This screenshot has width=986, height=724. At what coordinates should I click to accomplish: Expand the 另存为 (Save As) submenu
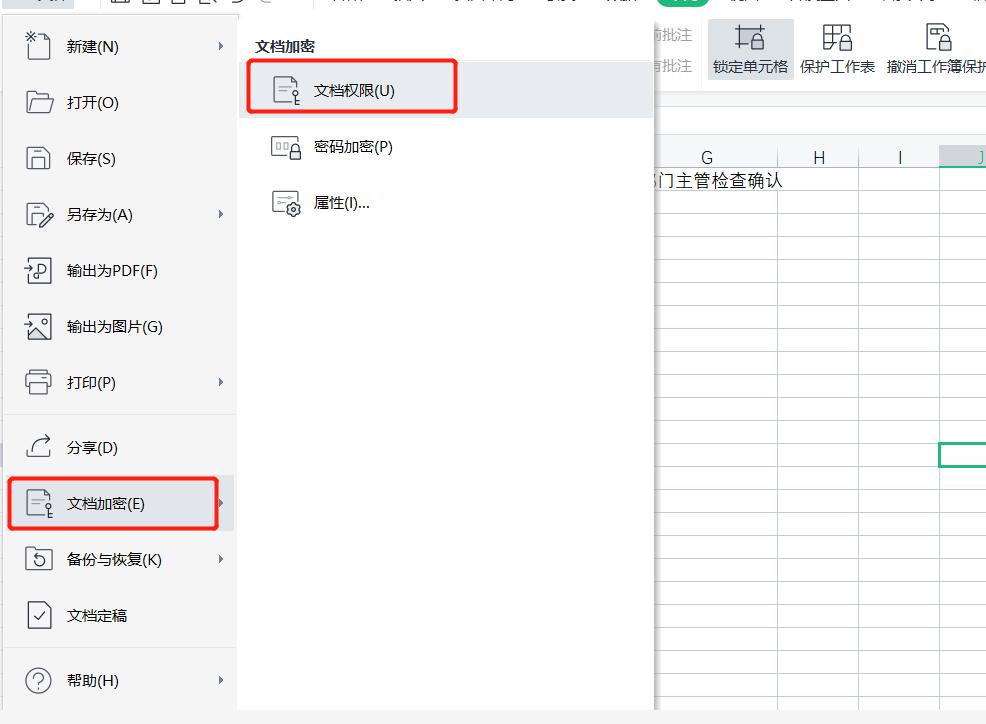[x=221, y=214]
